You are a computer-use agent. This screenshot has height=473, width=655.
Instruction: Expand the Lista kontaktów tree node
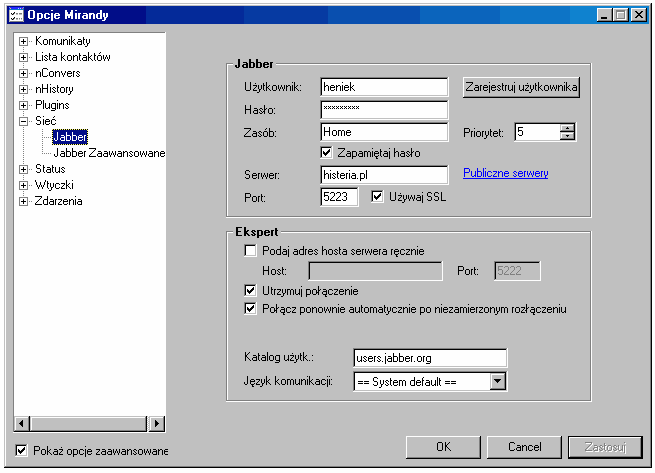coord(24,57)
